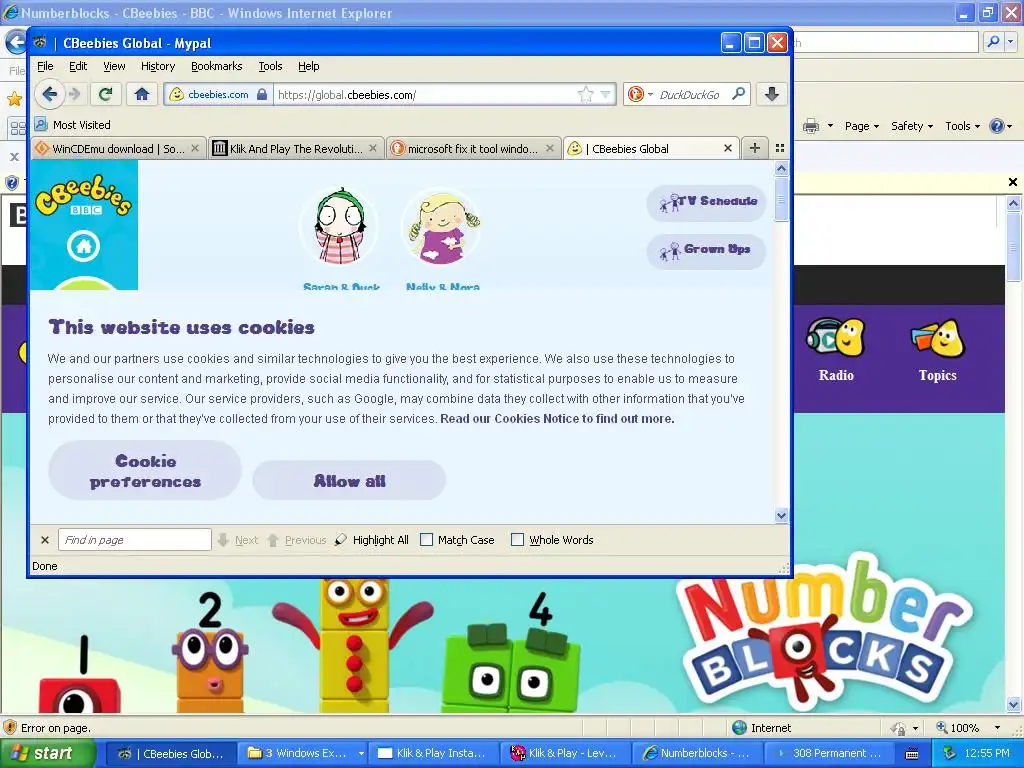1024x768 pixels.
Task: Open the View menu in Mypal
Action: 114,66
